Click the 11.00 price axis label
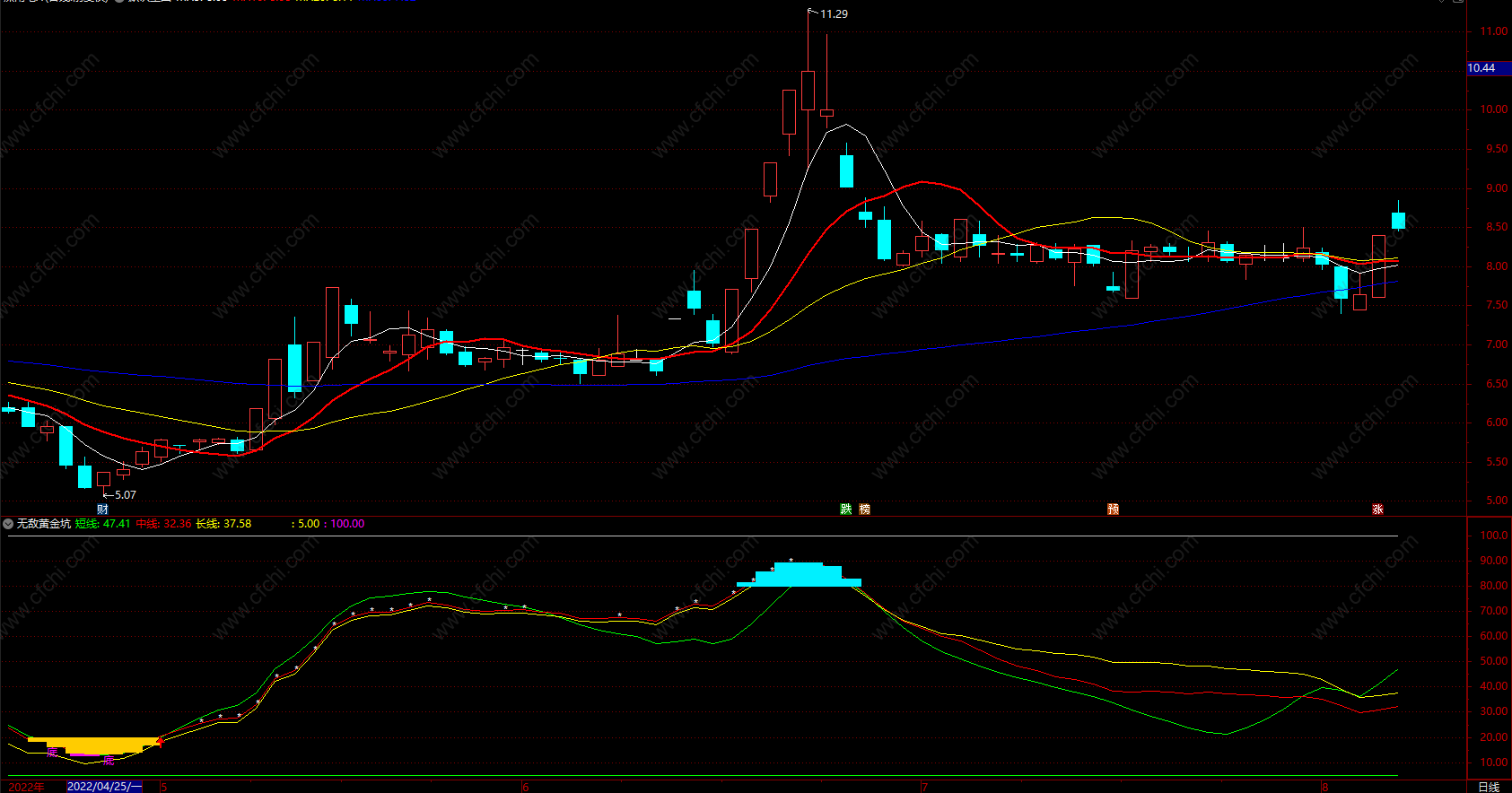This screenshot has width=1512, height=793. click(x=1494, y=31)
